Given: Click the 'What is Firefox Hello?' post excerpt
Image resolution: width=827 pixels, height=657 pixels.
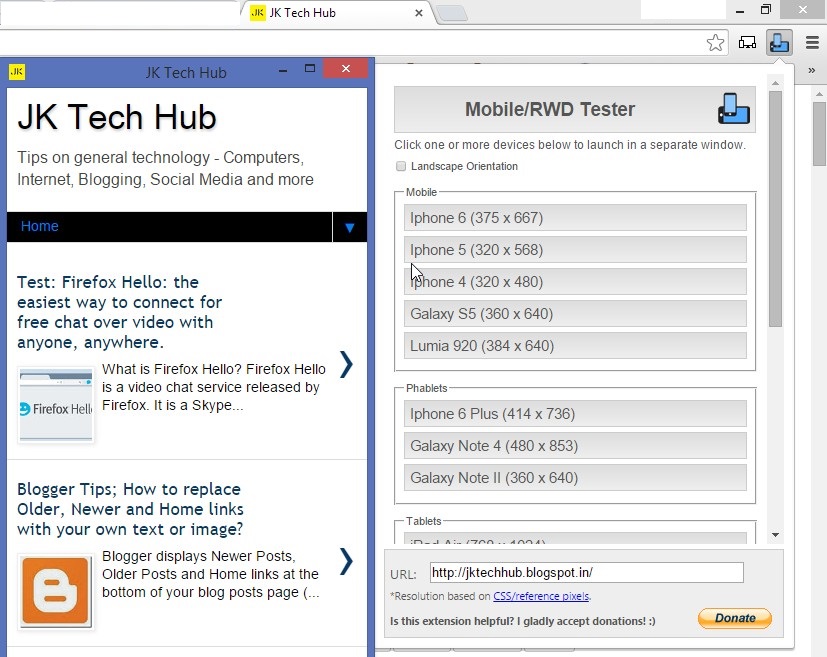Looking at the screenshot, I should pos(214,387).
